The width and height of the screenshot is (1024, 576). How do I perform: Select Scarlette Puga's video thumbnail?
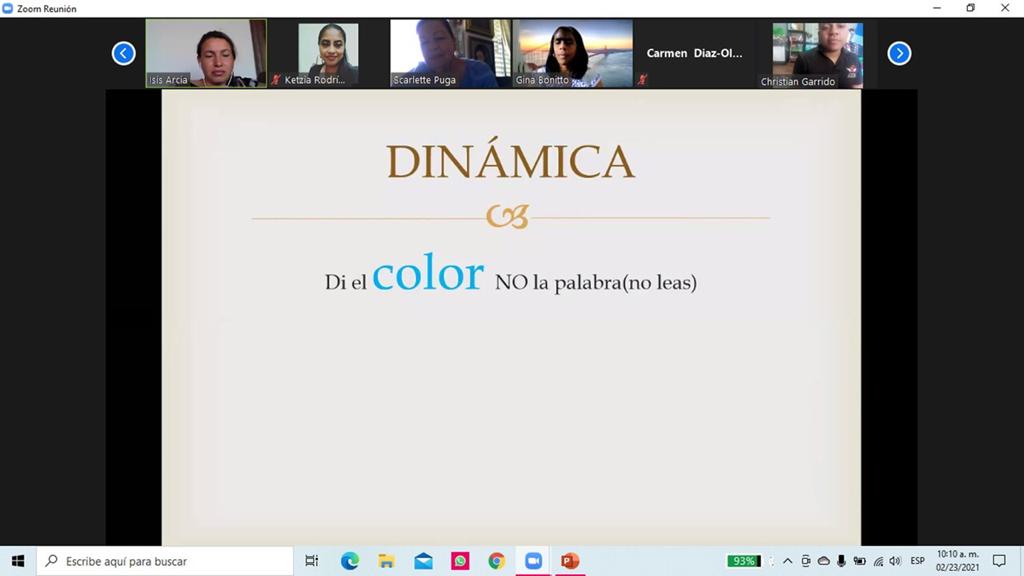pos(450,53)
